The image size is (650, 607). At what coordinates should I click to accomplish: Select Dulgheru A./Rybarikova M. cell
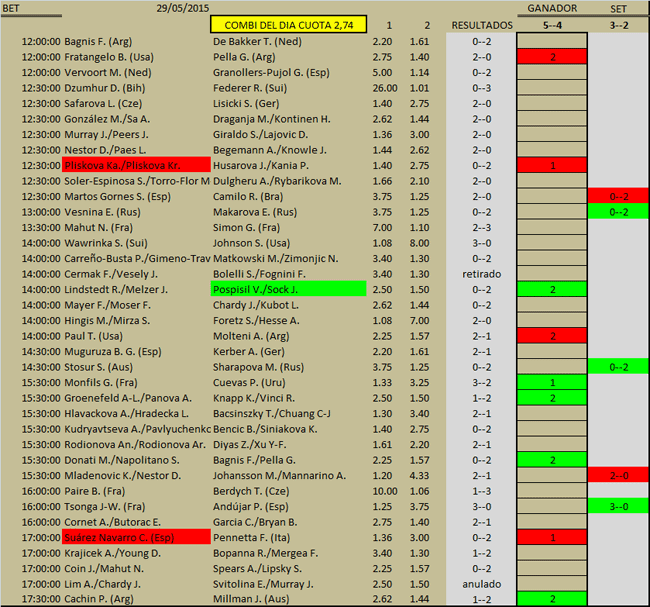pos(277,181)
